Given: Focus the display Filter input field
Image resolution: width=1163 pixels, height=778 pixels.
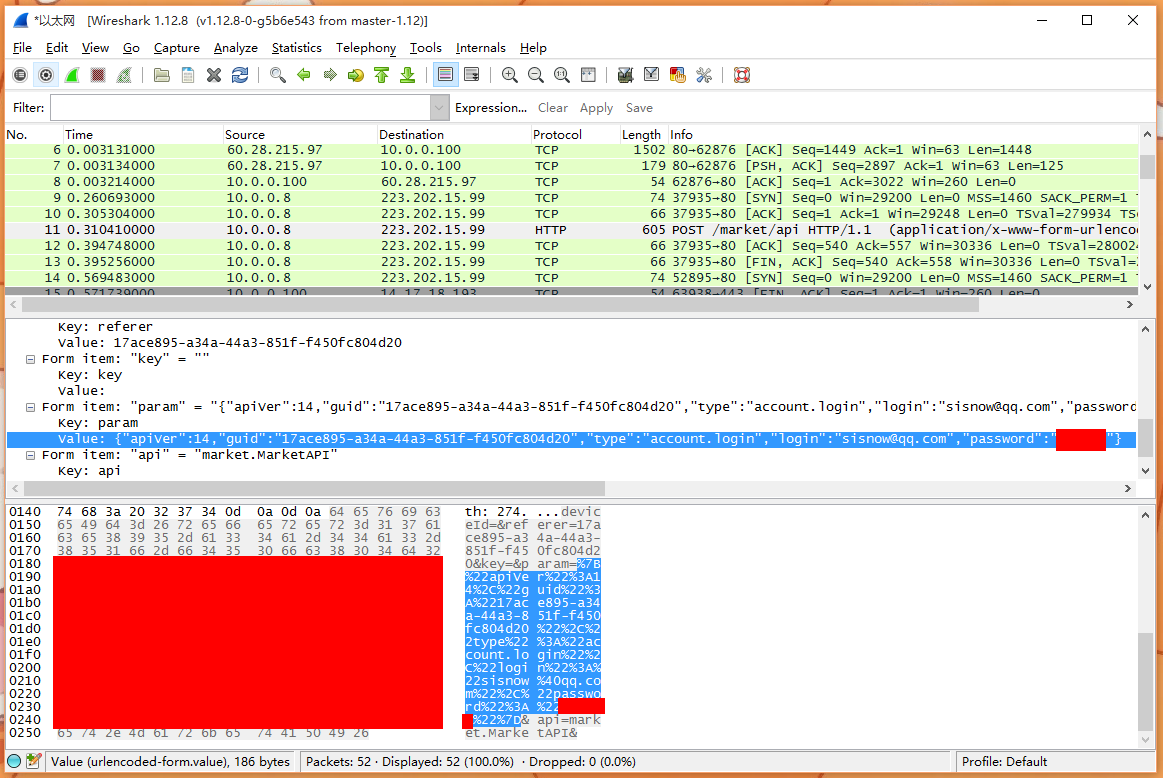Looking at the screenshot, I should tap(240, 108).
